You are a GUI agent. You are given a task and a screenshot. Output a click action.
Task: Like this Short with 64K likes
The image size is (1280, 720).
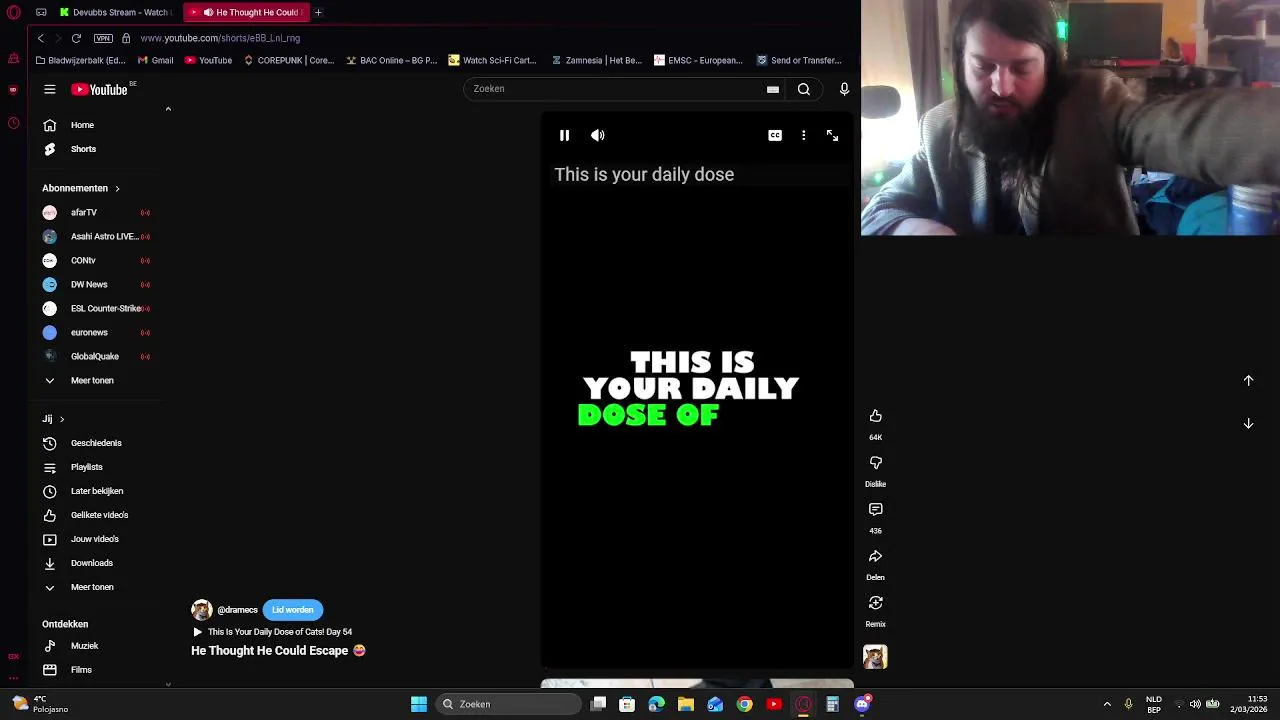coord(875,416)
